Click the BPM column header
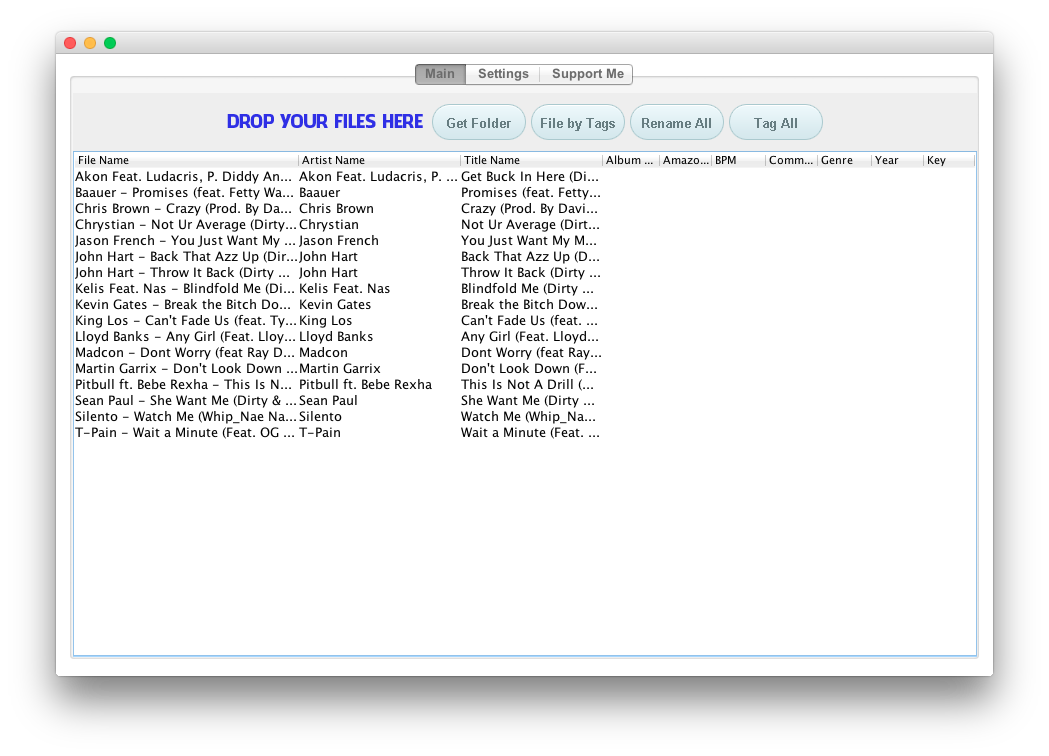 tap(739, 160)
